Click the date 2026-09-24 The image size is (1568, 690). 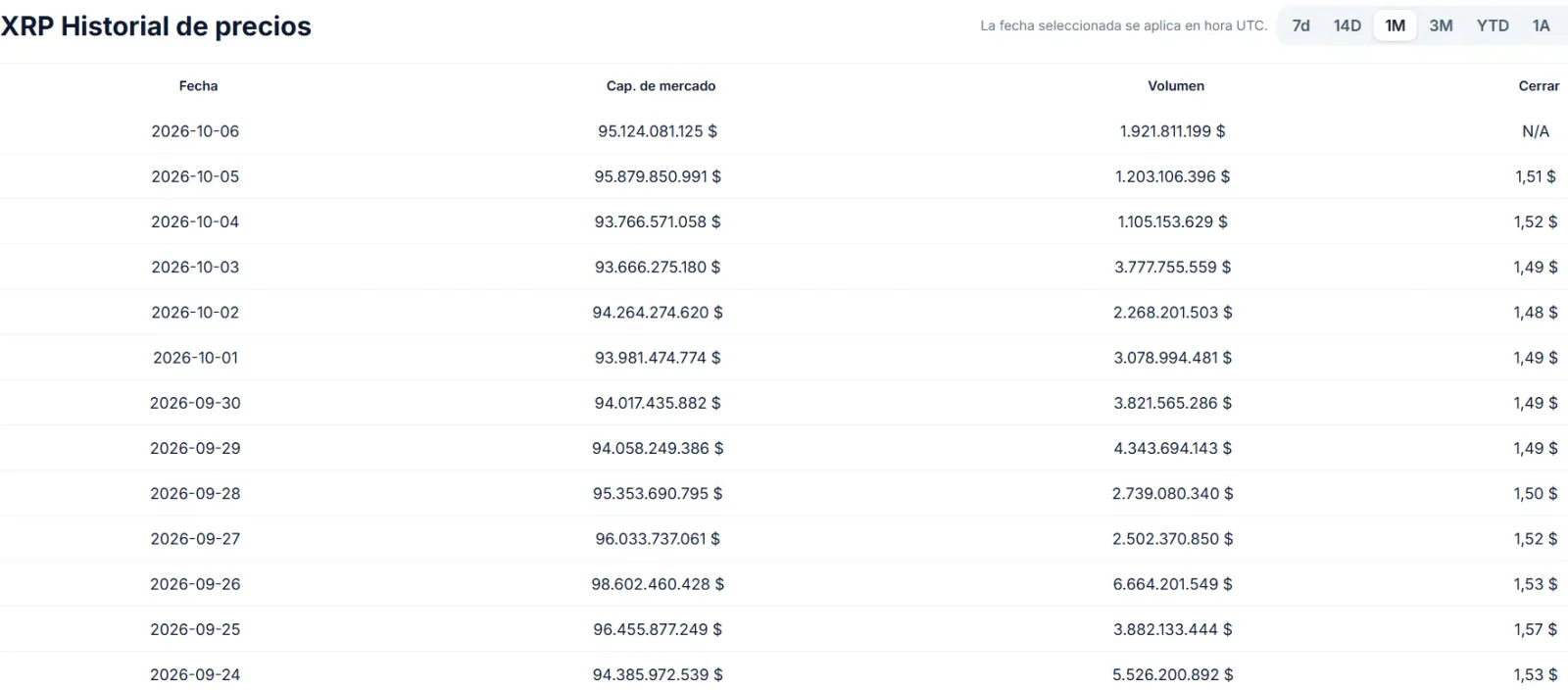point(195,674)
